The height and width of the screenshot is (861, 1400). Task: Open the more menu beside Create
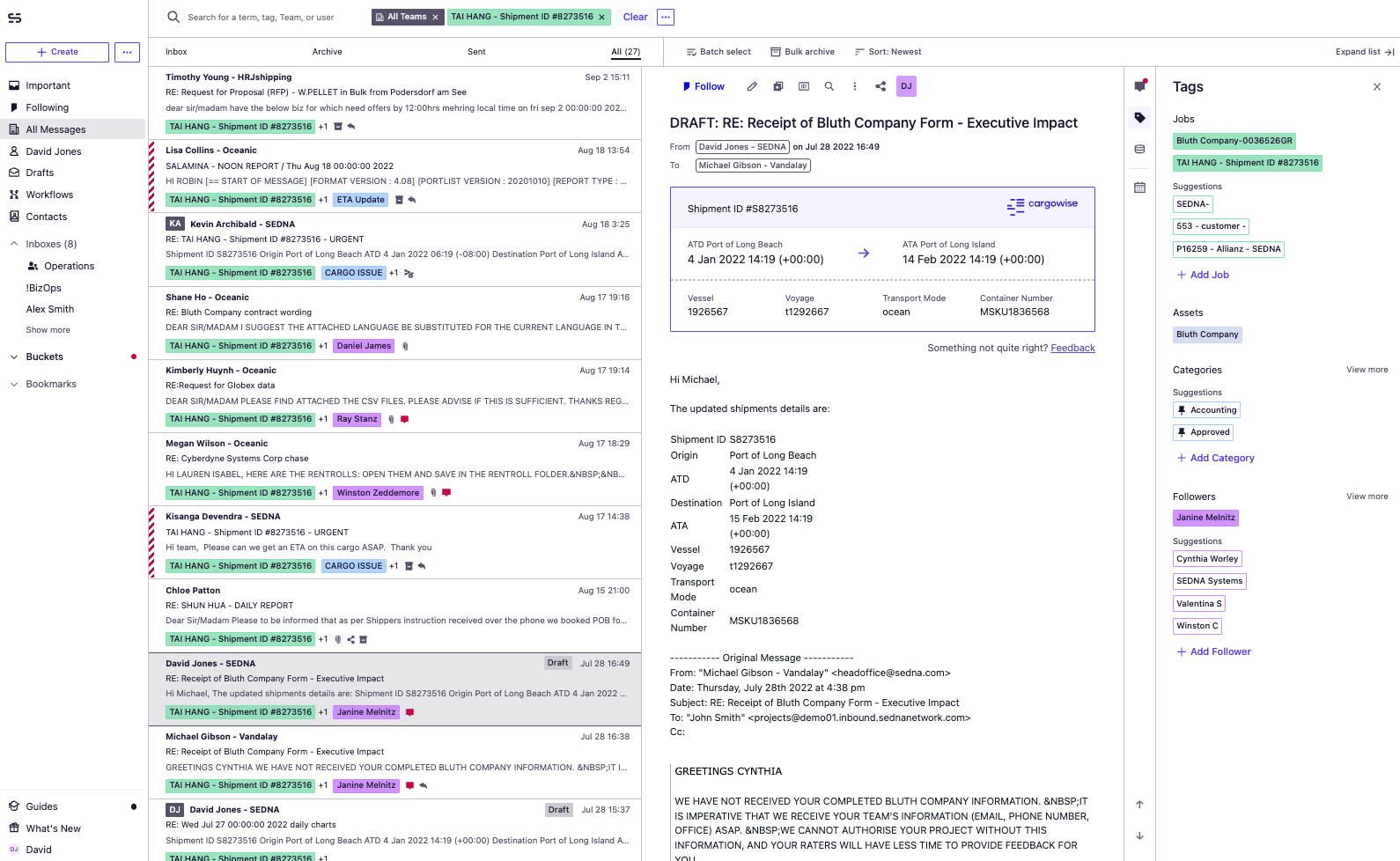pos(127,52)
